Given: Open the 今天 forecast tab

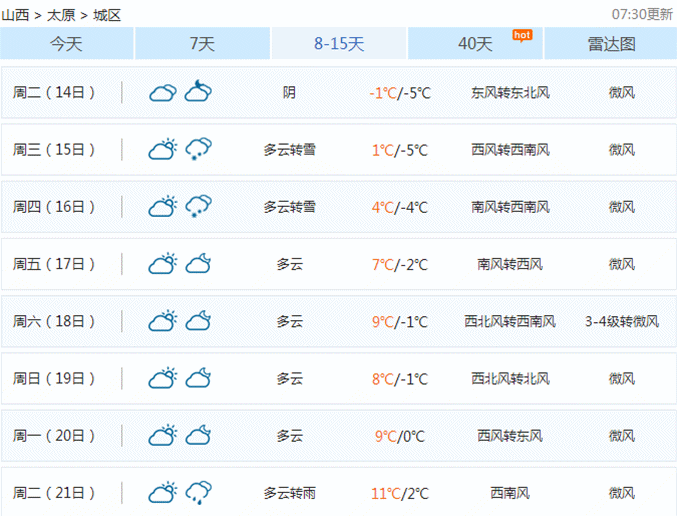Looking at the screenshot, I should coord(66,43).
